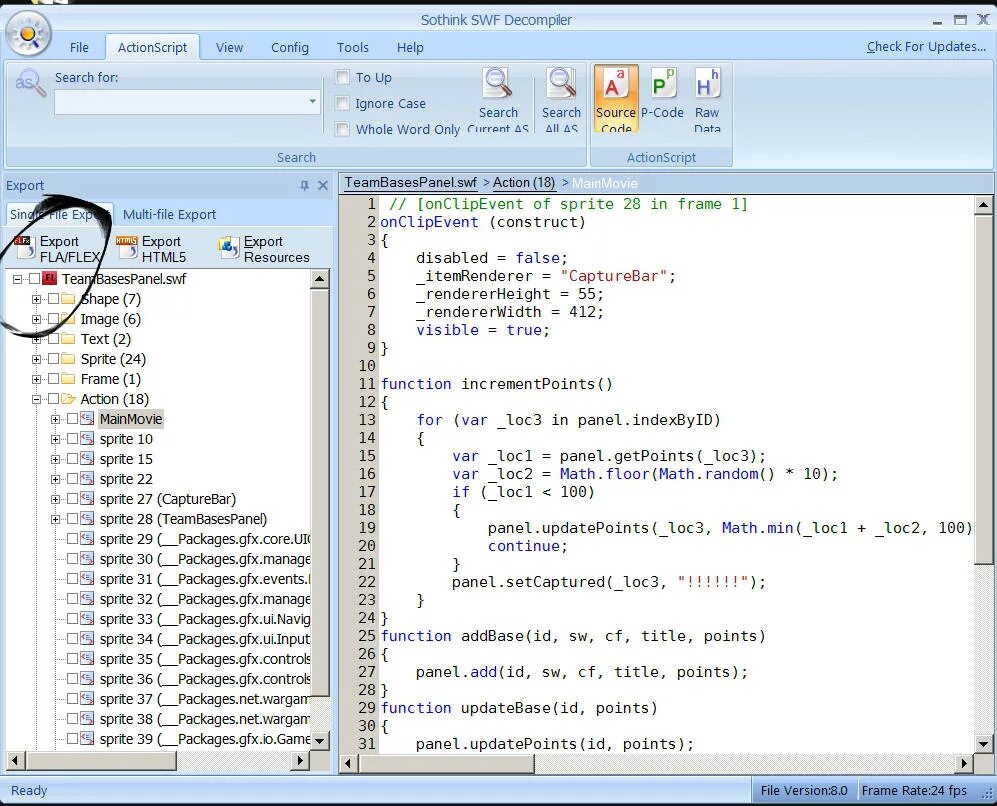This screenshot has width=997, height=806.
Task: Click Export Resources button
Action: coord(264,249)
